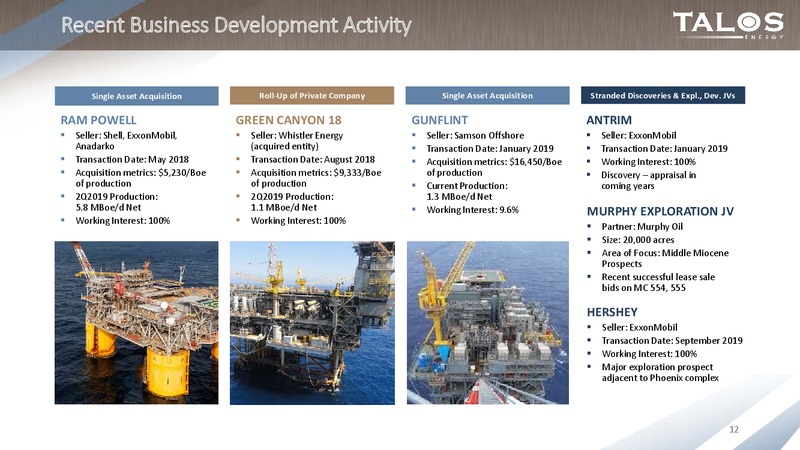The width and height of the screenshot is (800, 450).
Task: Click 'Acquisition metrics: $5,230/Boe' line
Action: [141, 172]
